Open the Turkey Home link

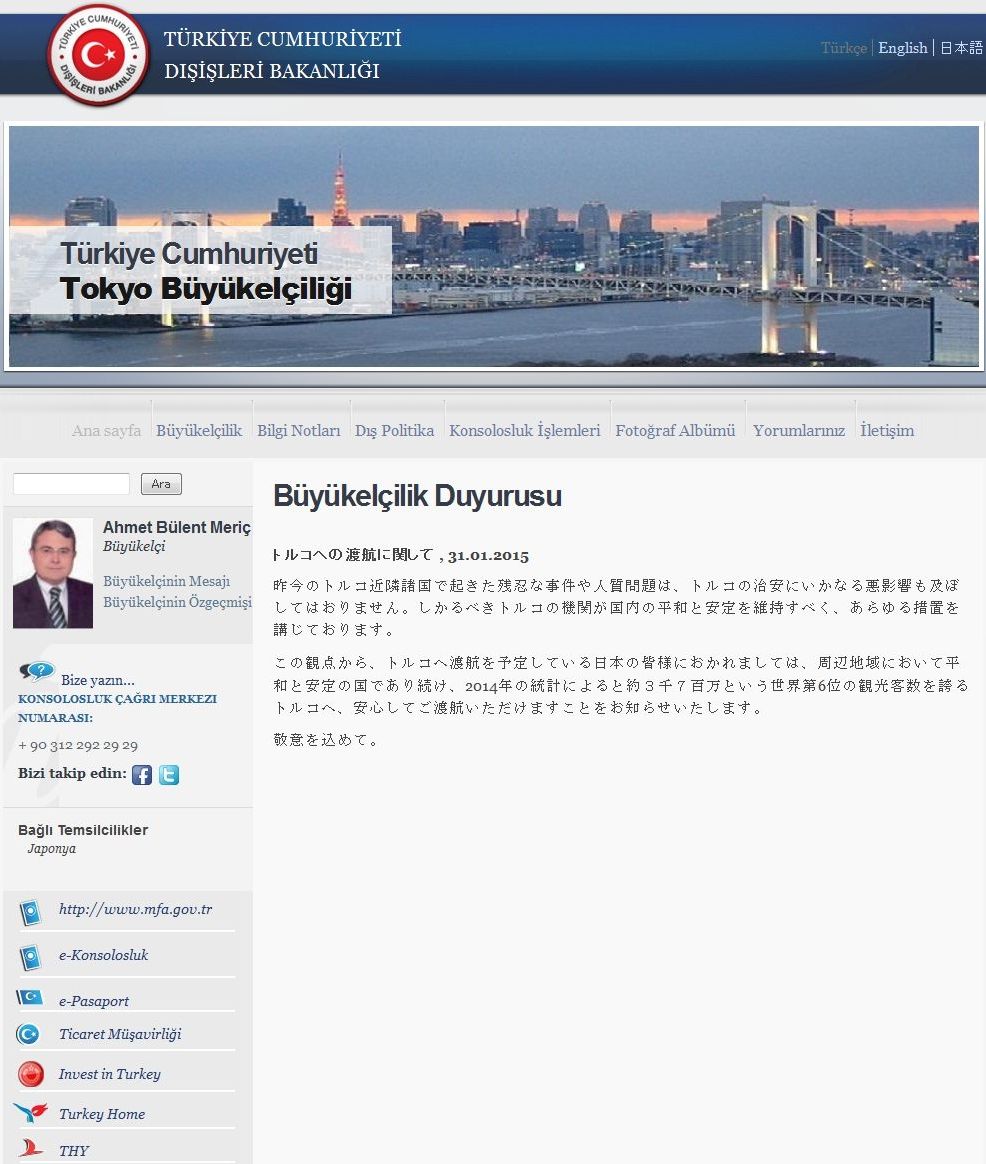pyautogui.click(x=102, y=1114)
